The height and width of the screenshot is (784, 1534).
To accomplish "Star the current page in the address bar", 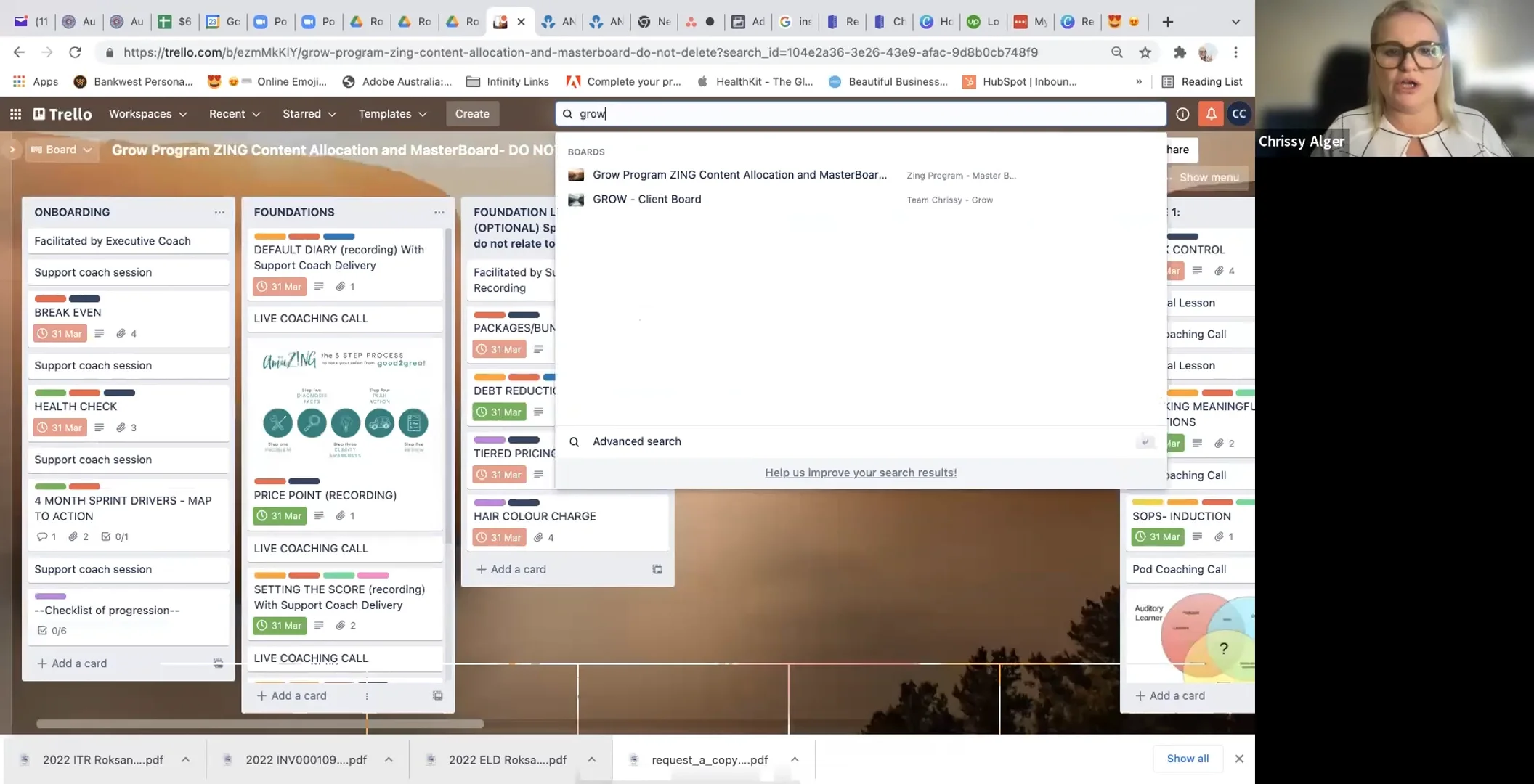I will click(x=1145, y=52).
